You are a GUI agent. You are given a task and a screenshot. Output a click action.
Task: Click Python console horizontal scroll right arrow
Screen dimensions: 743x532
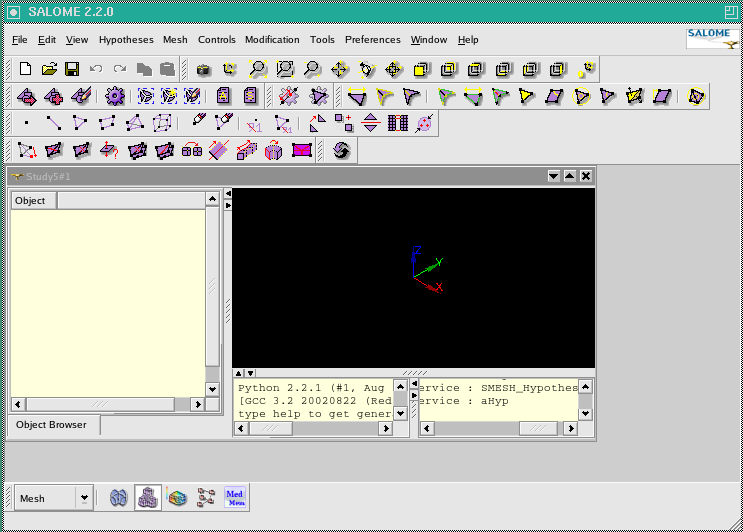click(386, 428)
